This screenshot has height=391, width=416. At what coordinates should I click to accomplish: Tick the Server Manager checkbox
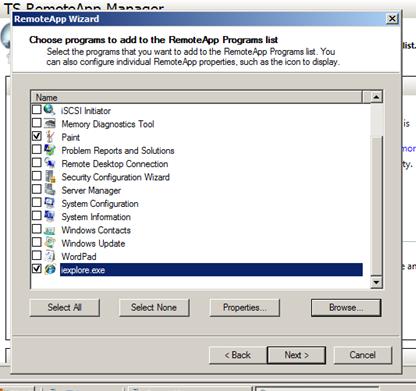point(37,189)
